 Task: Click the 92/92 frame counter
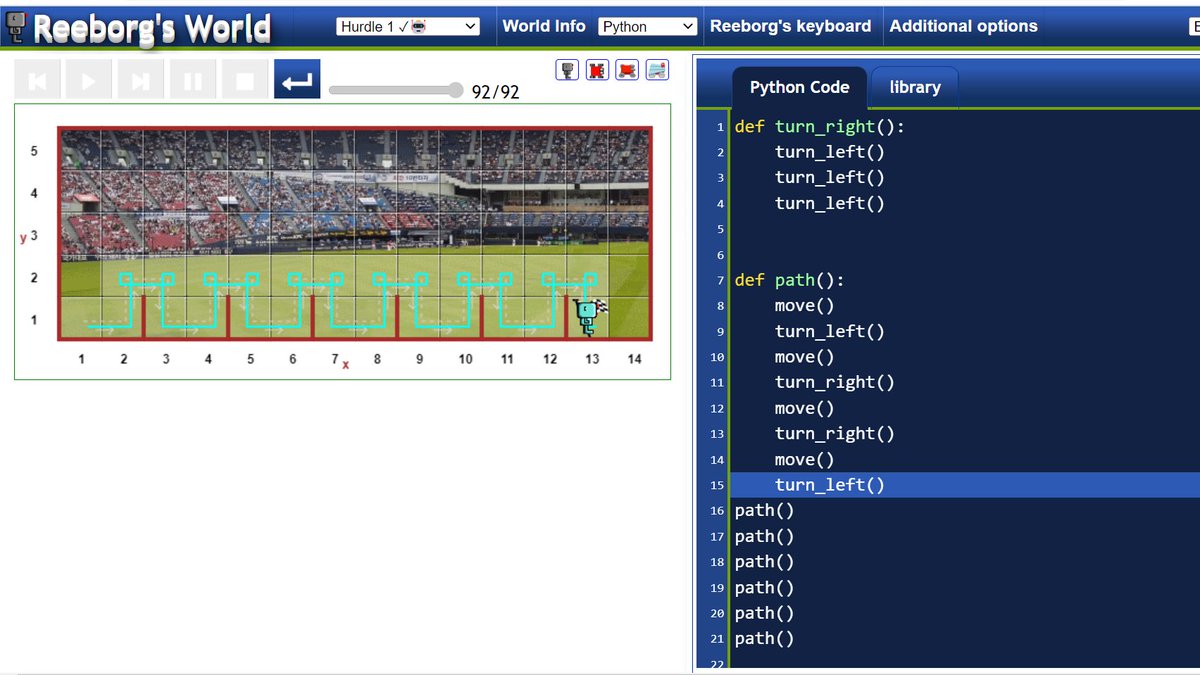[x=496, y=92]
